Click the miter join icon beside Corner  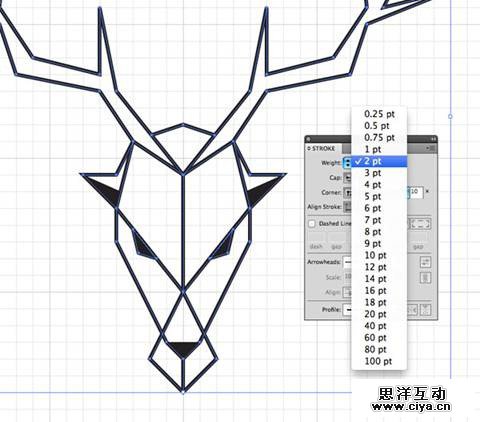click(348, 192)
